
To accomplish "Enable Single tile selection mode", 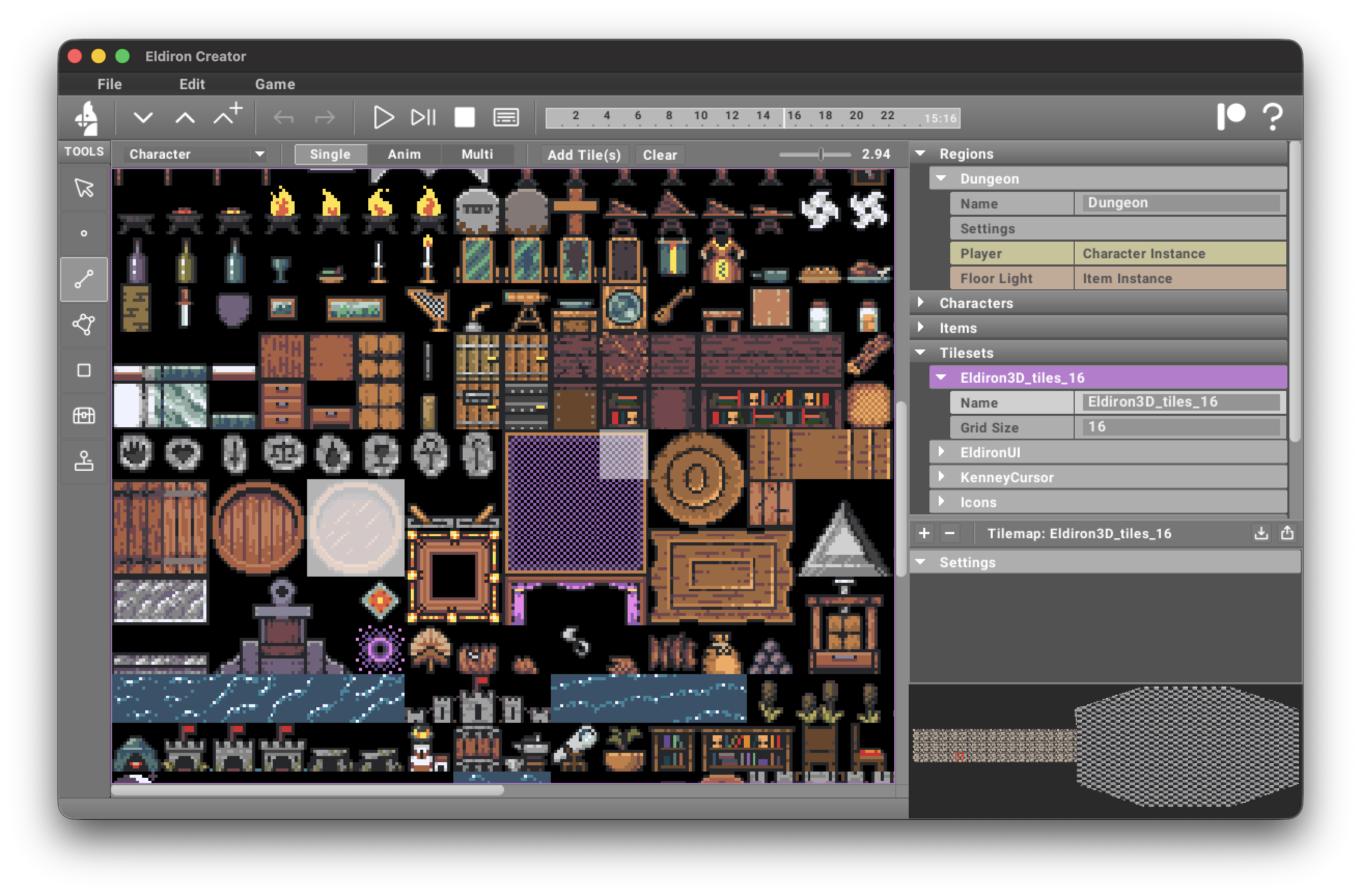I will 330,154.
